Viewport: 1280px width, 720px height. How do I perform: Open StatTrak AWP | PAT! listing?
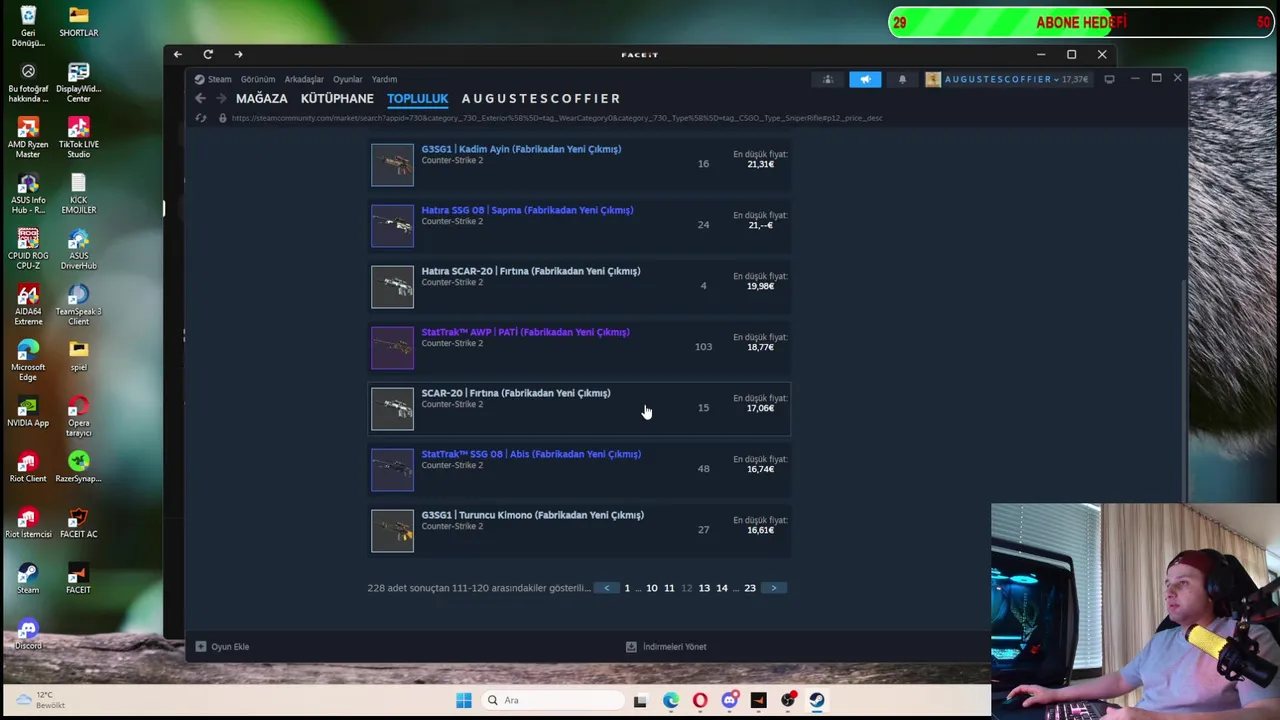[580, 347]
